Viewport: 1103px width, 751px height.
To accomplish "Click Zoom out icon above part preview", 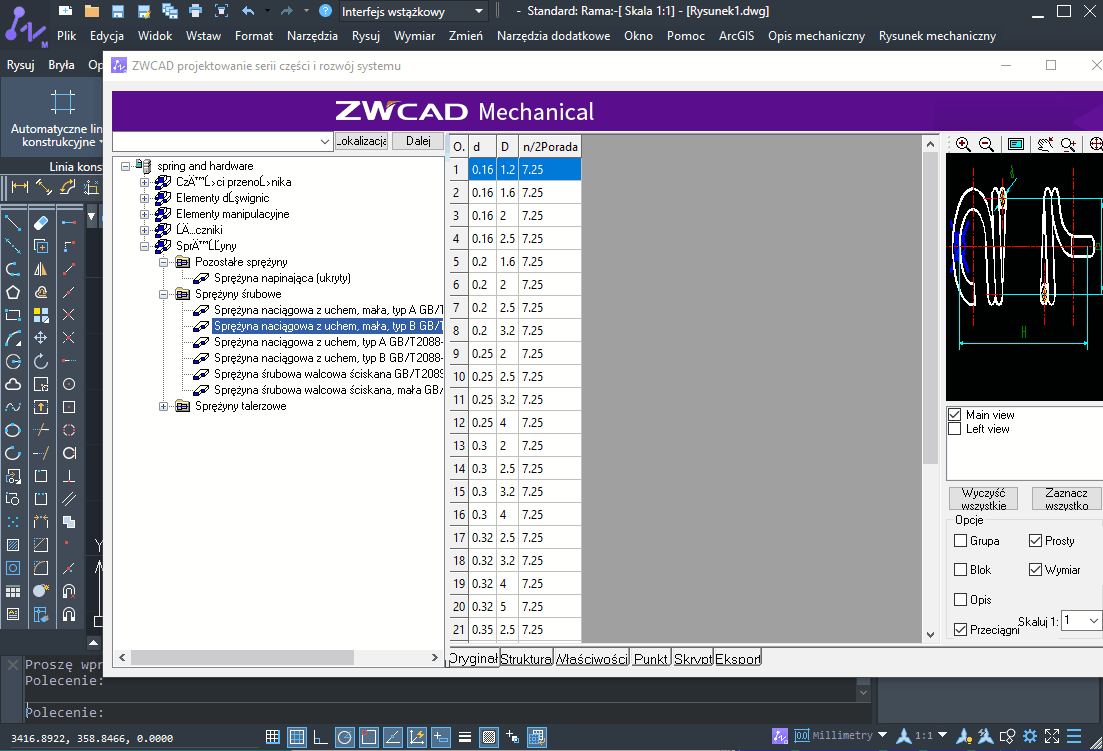I will 986,144.
